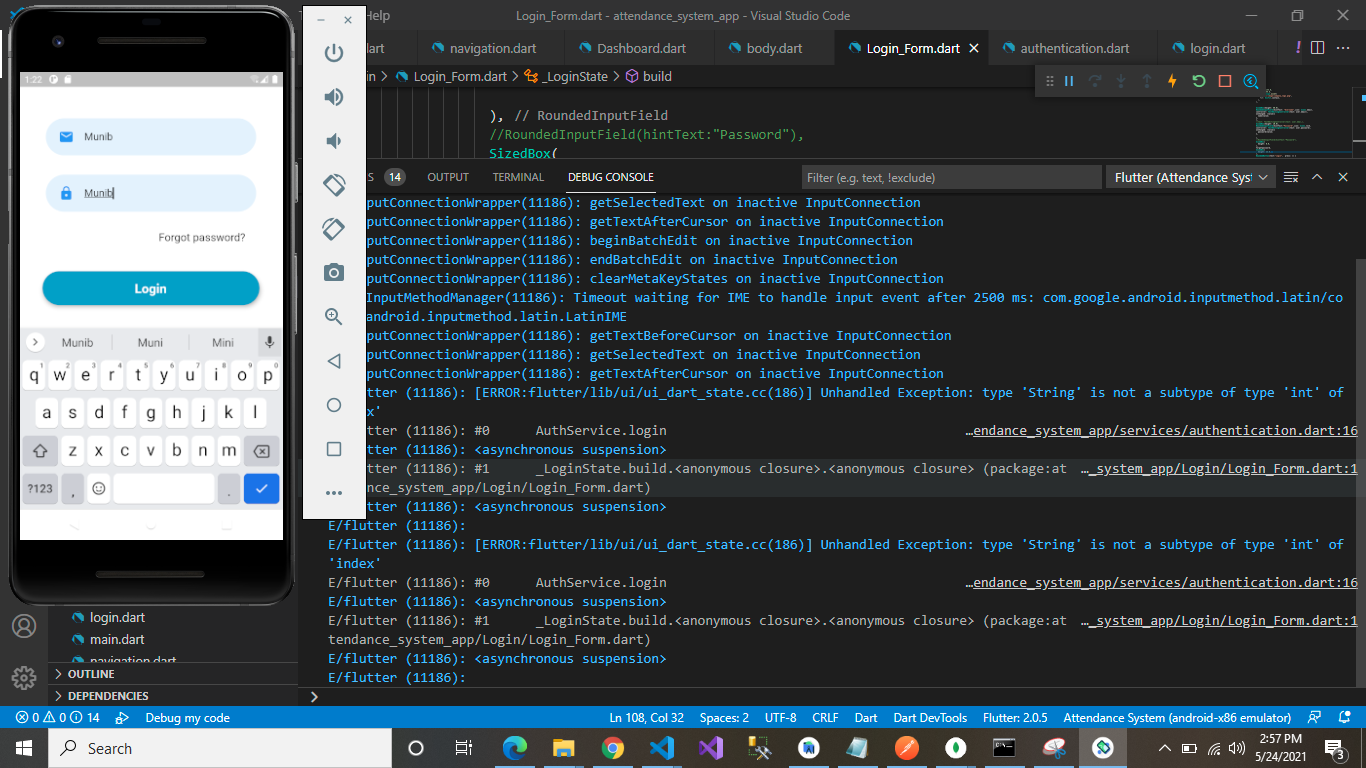This screenshot has height=768, width=1366.
Task: Open Google Chrome from taskbar
Action: point(613,748)
